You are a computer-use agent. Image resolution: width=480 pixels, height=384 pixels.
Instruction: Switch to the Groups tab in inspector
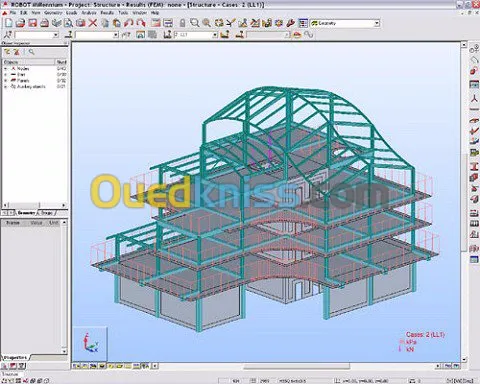click(47, 213)
